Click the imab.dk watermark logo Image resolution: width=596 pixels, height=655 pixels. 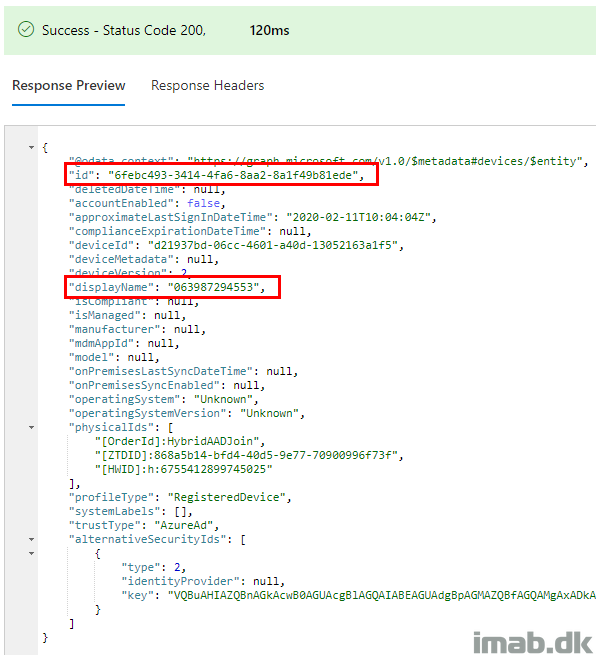533,642
